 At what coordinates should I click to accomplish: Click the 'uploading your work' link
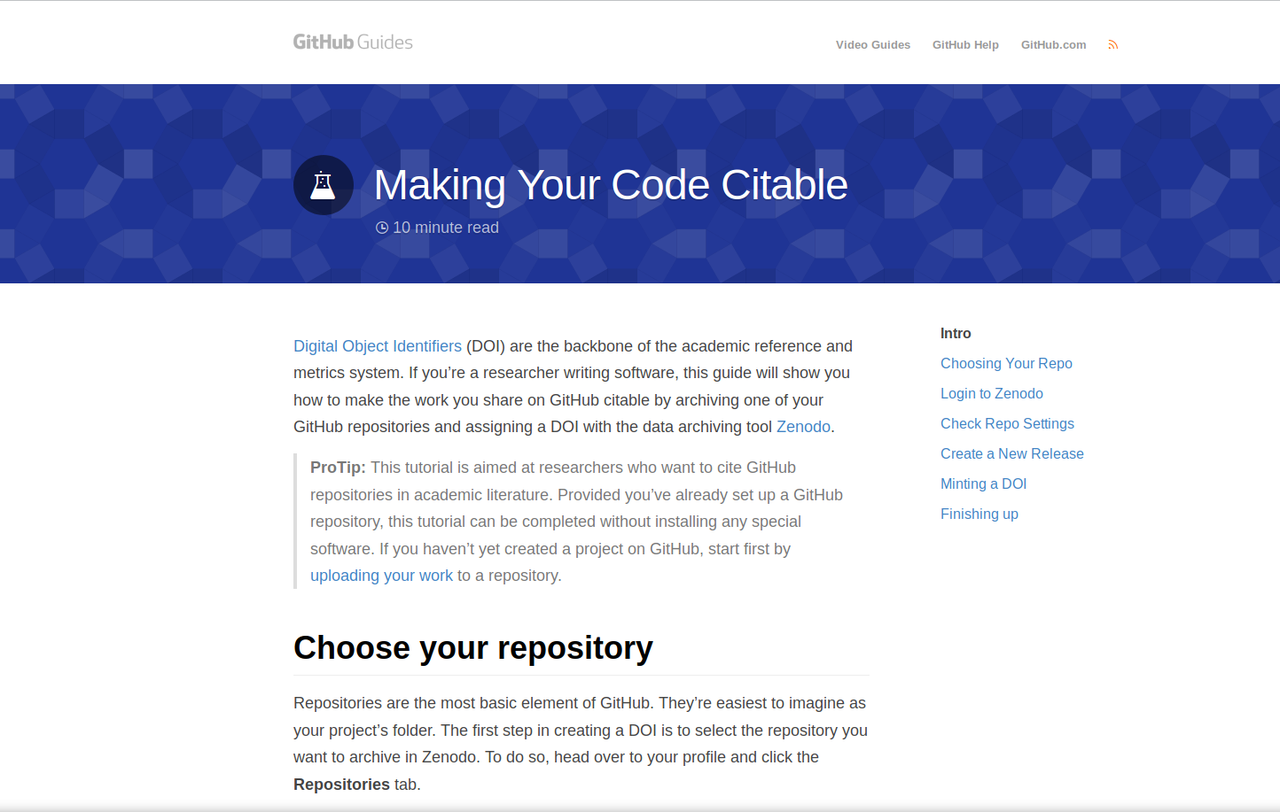click(x=381, y=575)
